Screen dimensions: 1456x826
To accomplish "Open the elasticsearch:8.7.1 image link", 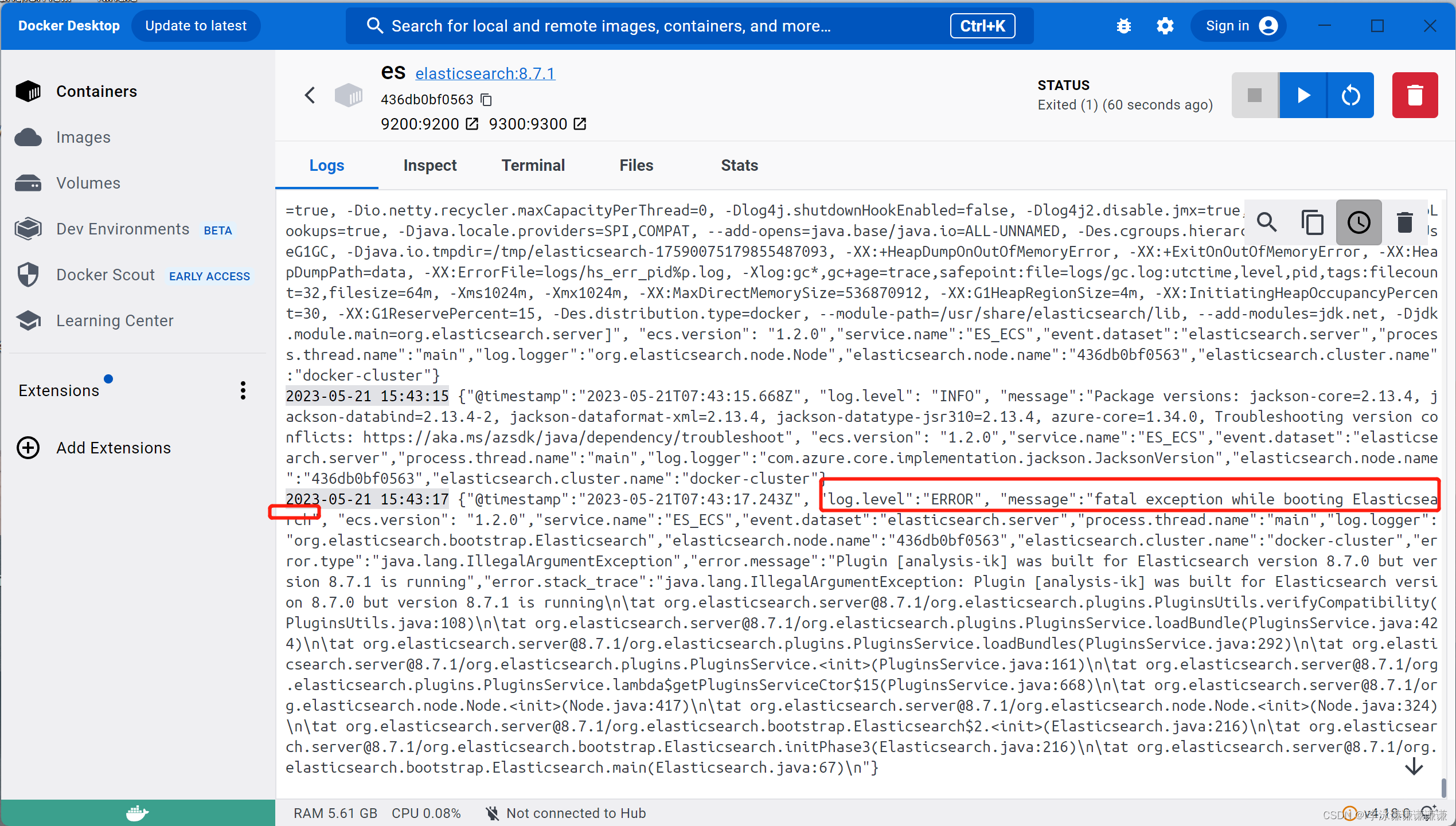I will coord(485,73).
